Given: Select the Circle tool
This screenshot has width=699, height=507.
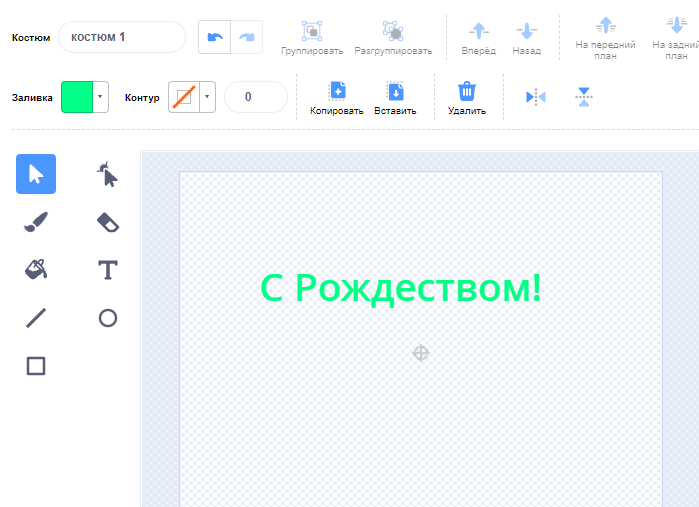Looking at the screenshot, I should pos(108,318).
